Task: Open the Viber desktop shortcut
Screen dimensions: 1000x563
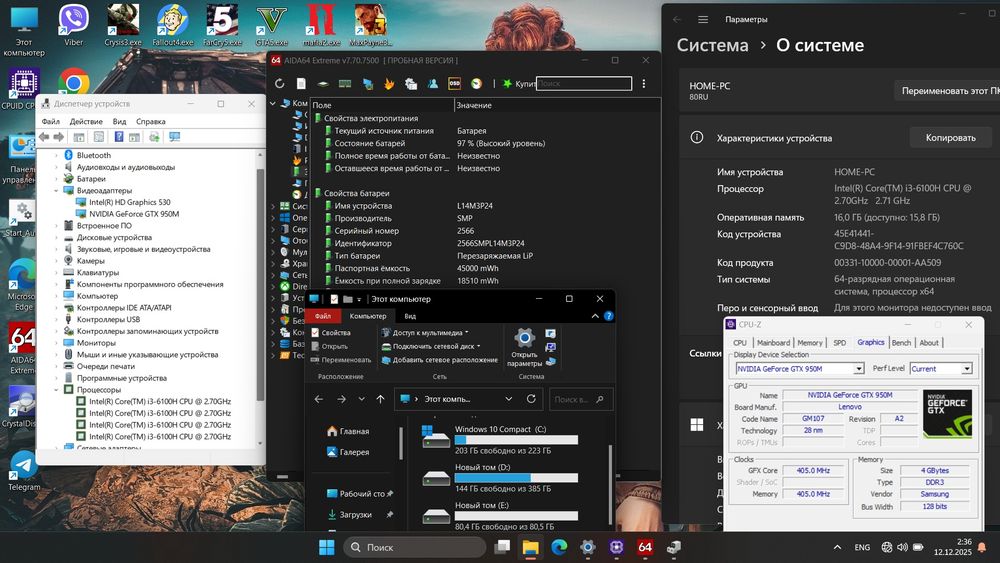Action: 73,26
